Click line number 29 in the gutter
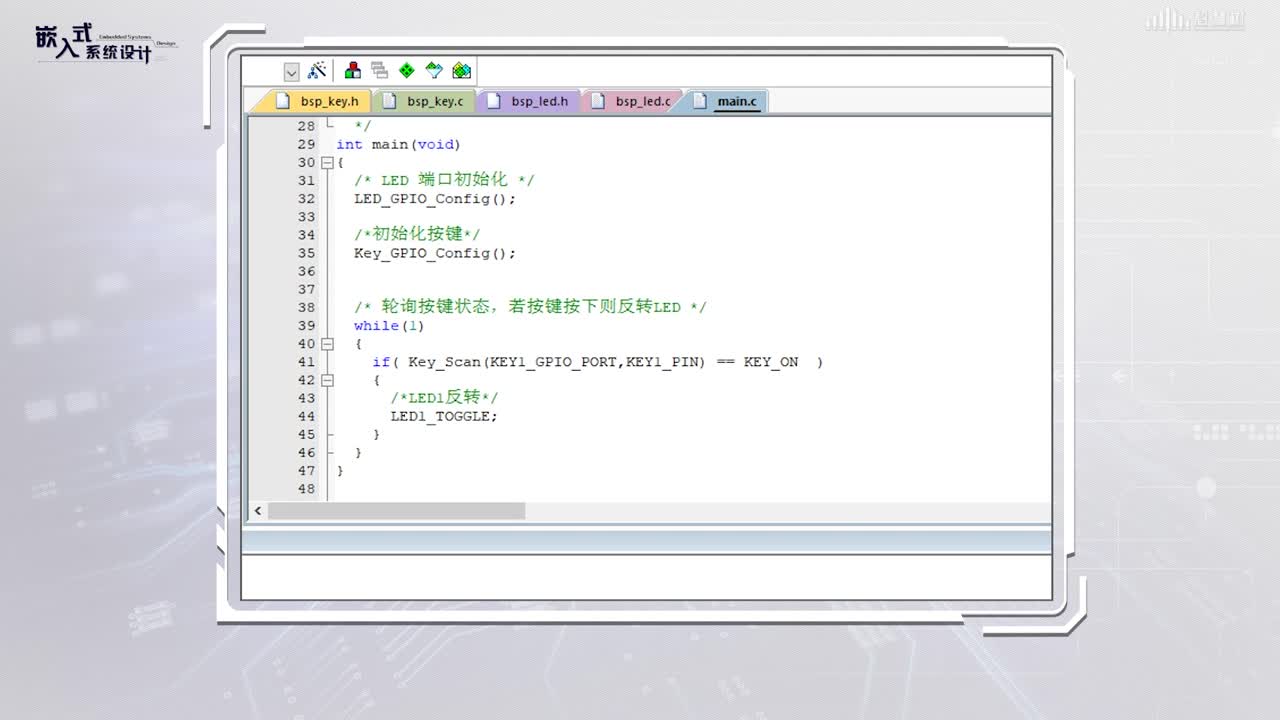The image size is (1280, 720). [306, 144]
